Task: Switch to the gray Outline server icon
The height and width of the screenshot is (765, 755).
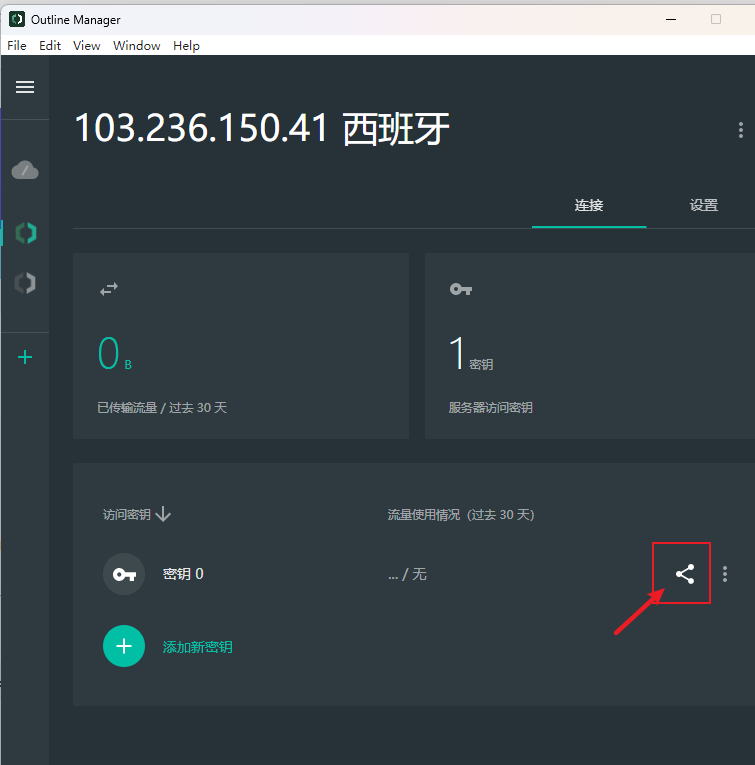Action: tap(25, 283)
